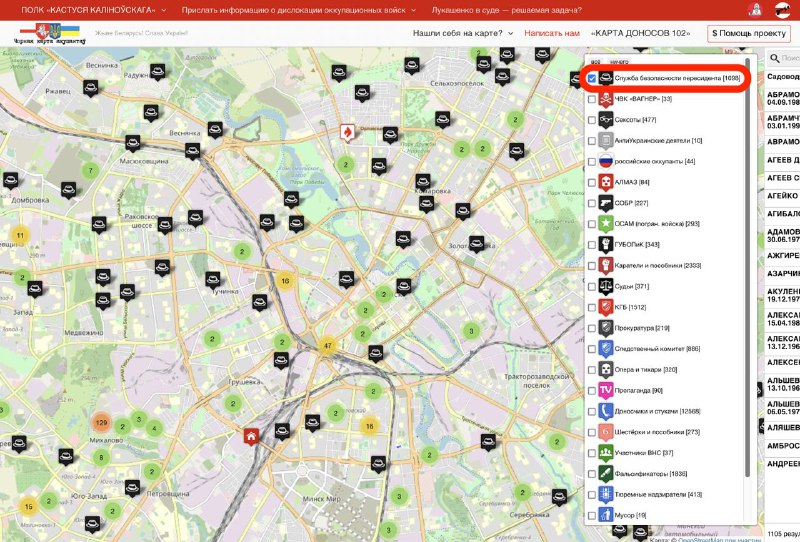Screen dimensions: 800x542
Task: Check the ЧВК «ВАГНЕР» checkbox
Action: [592, 99]
